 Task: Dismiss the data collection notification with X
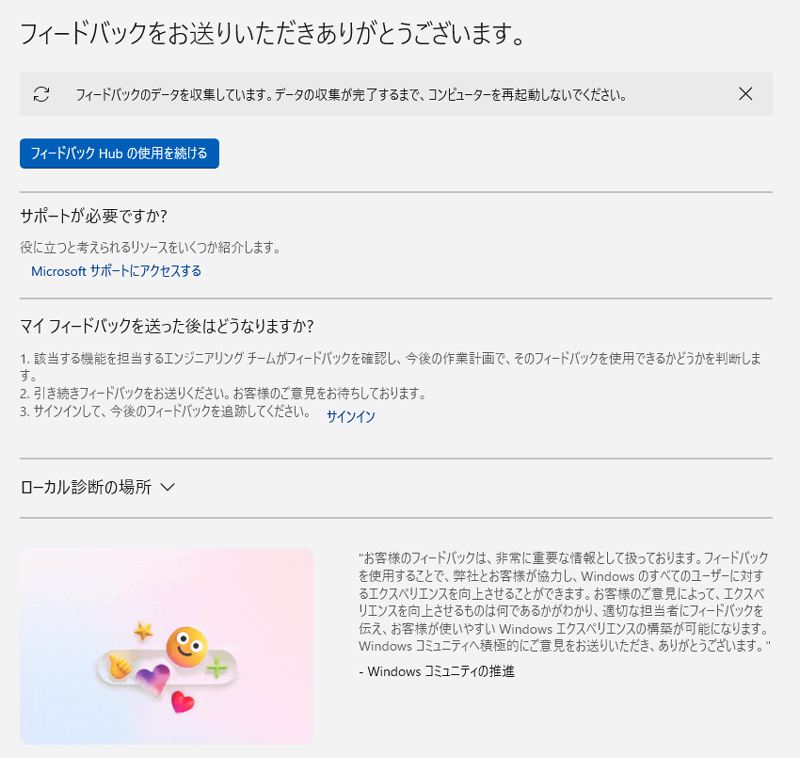[x=745, y=94]
